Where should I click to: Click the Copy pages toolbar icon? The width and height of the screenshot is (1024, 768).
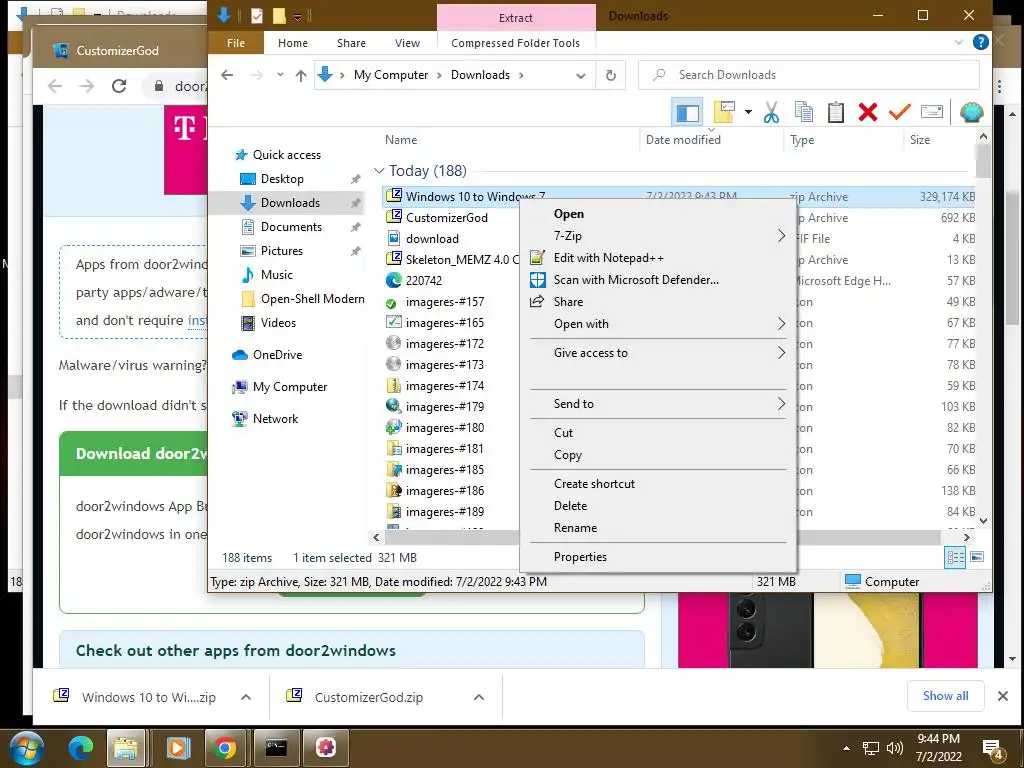[x=804, y=112]
